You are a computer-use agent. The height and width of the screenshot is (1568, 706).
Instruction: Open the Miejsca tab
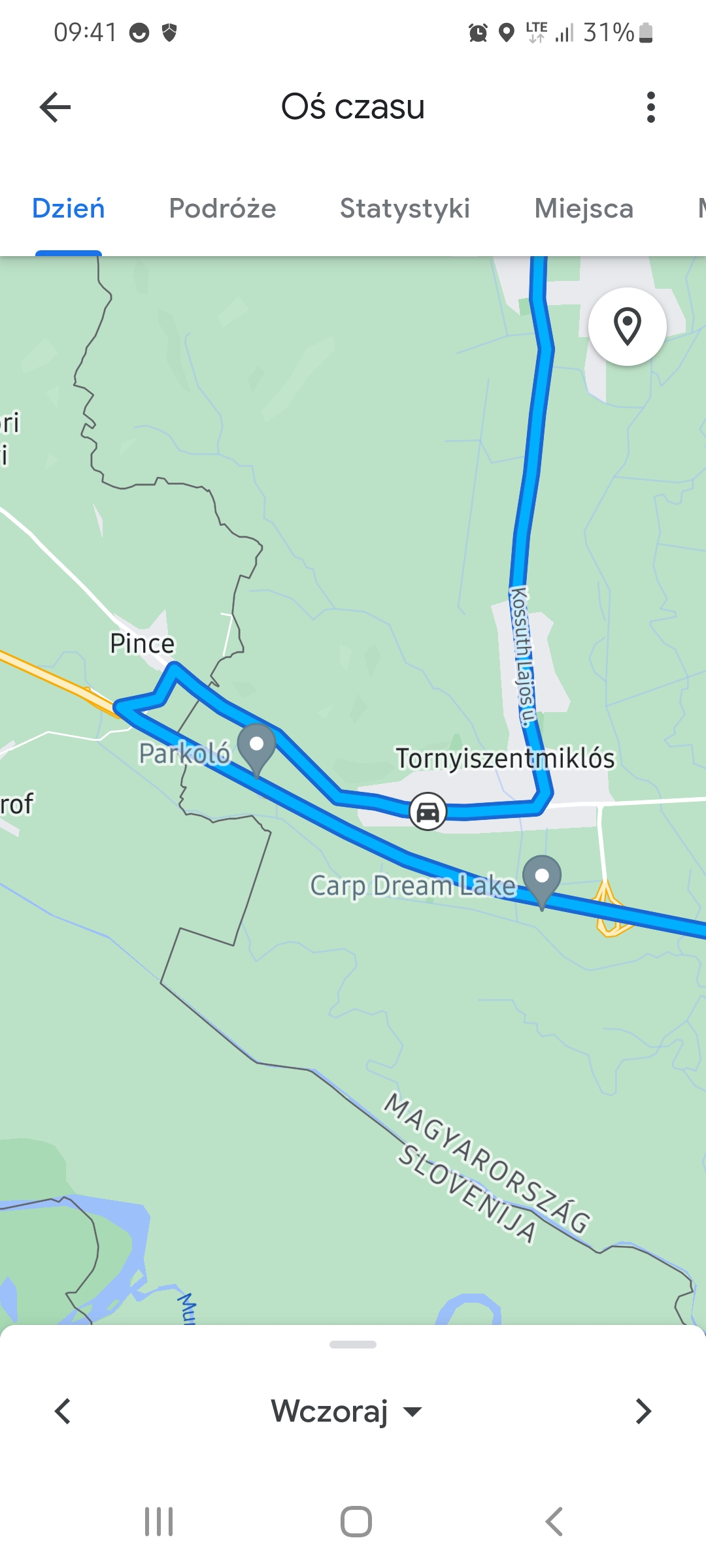pos(584,208)
